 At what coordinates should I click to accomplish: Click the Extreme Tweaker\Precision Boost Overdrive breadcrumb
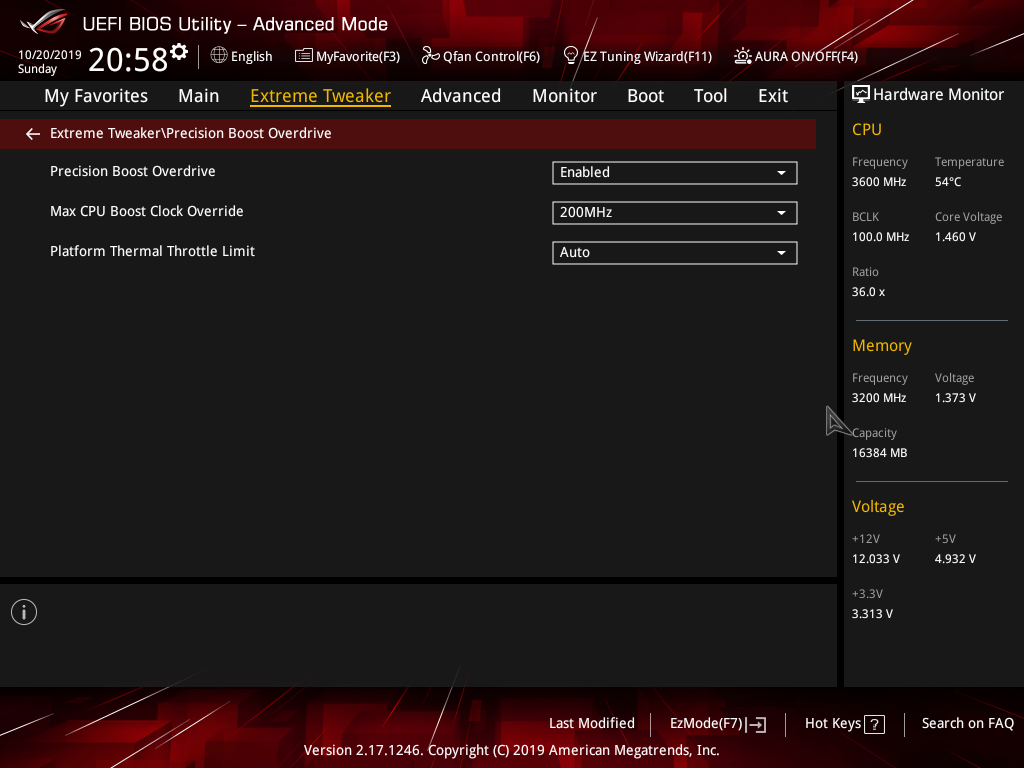tap(191, 133)
